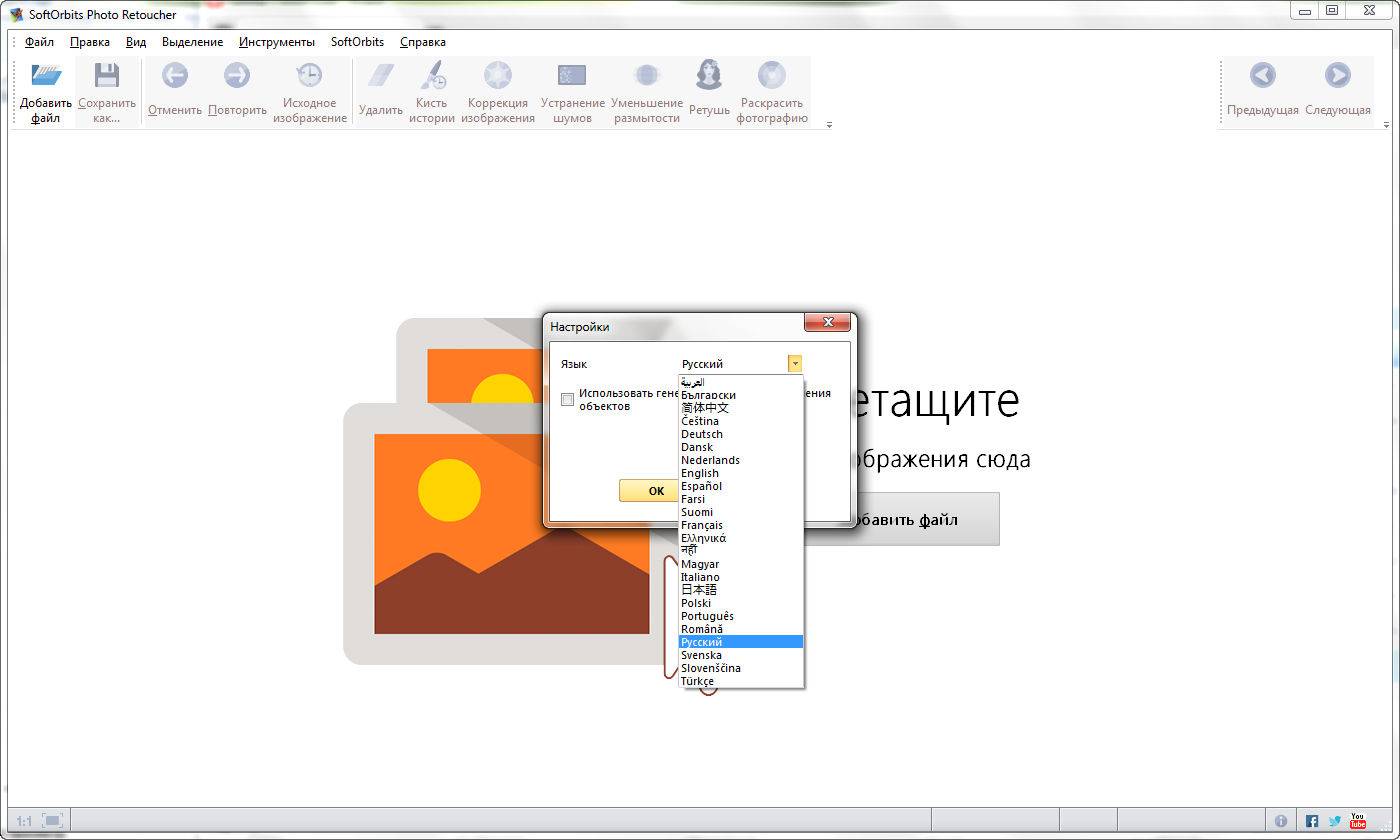Select 简体中文 in the language list
1400x840 pixels.
pyautogui.click(x=741, y=408)
